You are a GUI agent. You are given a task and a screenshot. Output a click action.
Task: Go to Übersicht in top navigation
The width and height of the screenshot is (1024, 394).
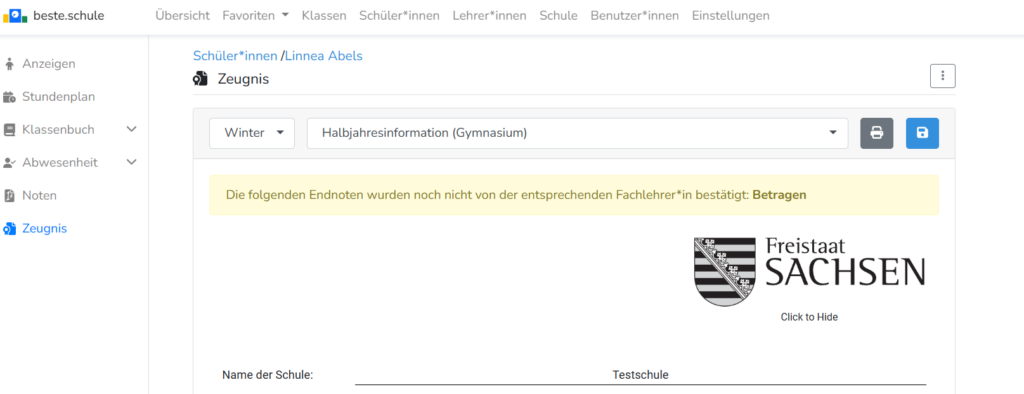point(183,16)
